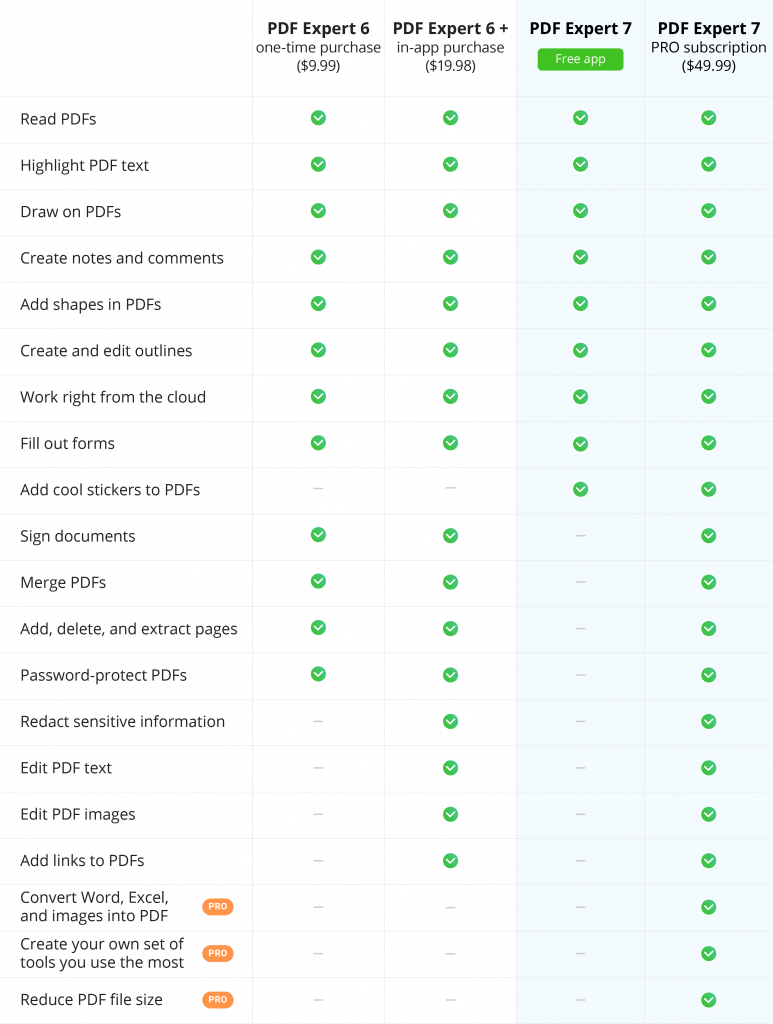
Task: Click Add cool stickers checkmark under PDF Expert 7 free
Action: click(x=580, y=489)
